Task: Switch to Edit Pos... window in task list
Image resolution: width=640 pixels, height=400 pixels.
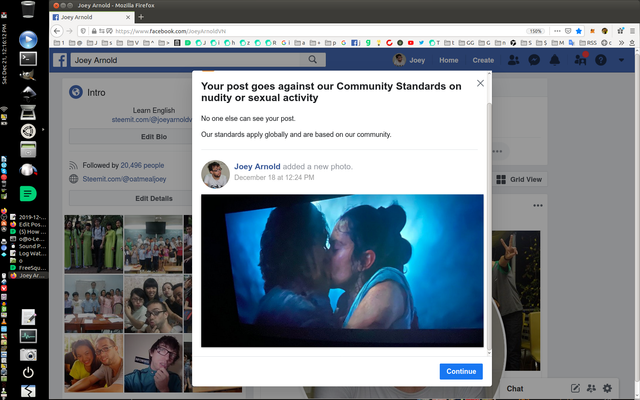Action: [x=28, y=224]
